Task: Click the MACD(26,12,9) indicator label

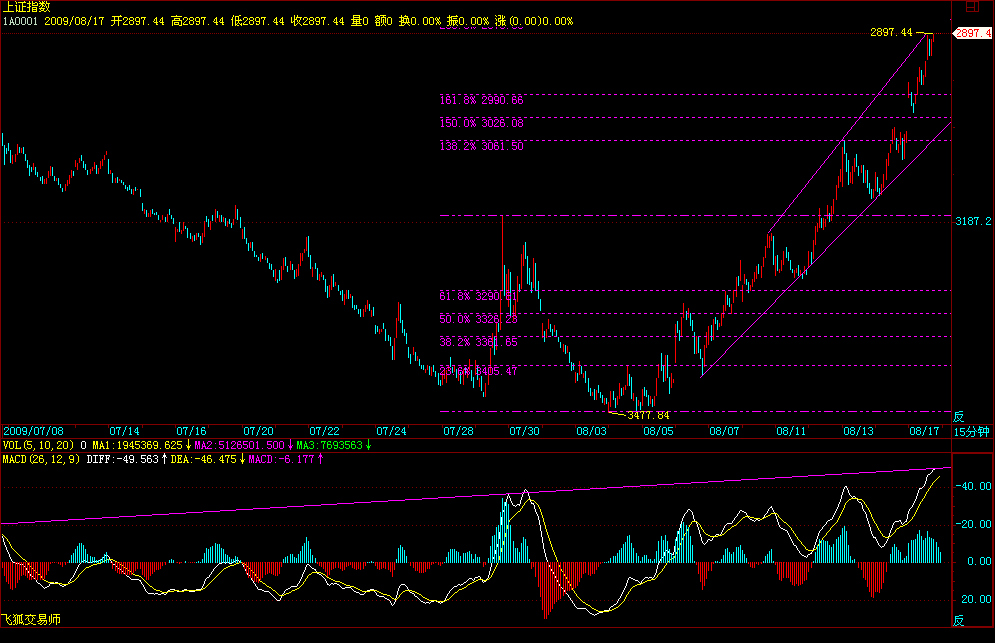Action: click(x=41, y=459)
